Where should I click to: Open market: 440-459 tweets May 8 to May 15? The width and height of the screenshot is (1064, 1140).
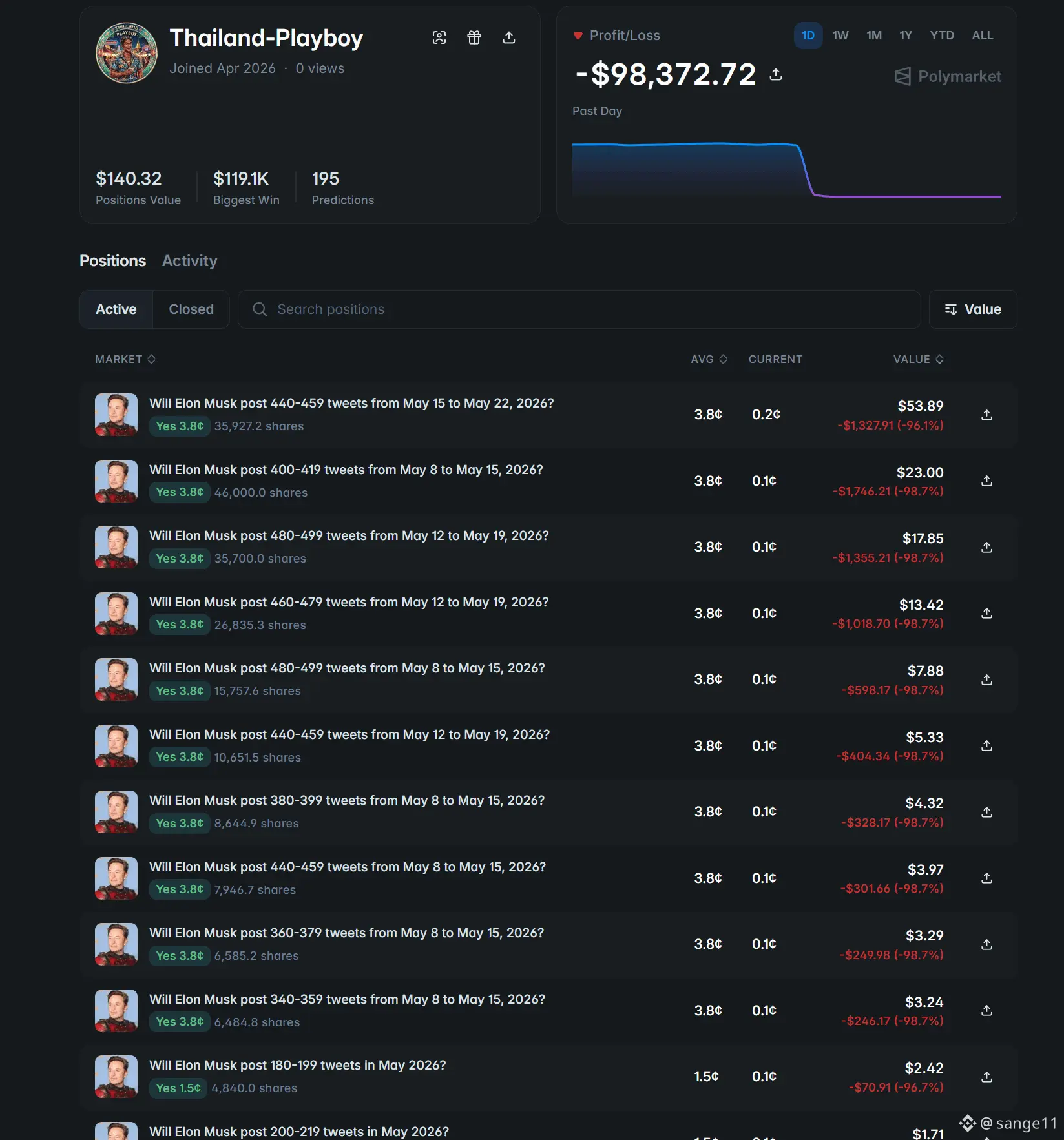(x=348, y=867)
